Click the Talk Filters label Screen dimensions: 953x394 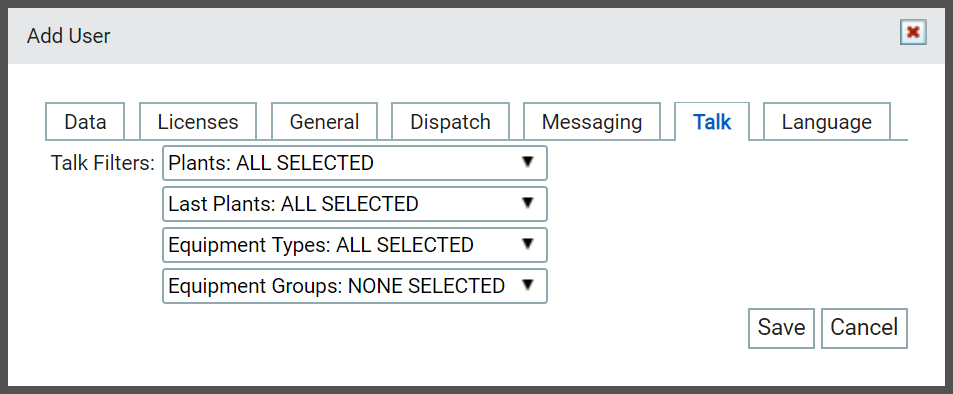click(103, 163)
